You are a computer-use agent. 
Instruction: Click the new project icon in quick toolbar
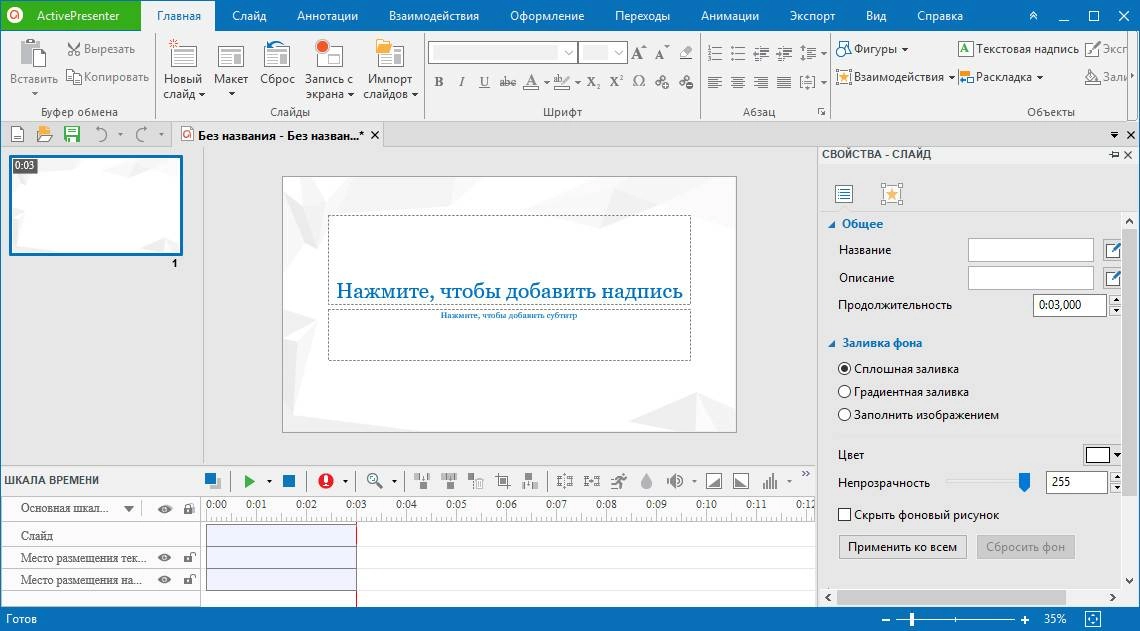[17, 134]
